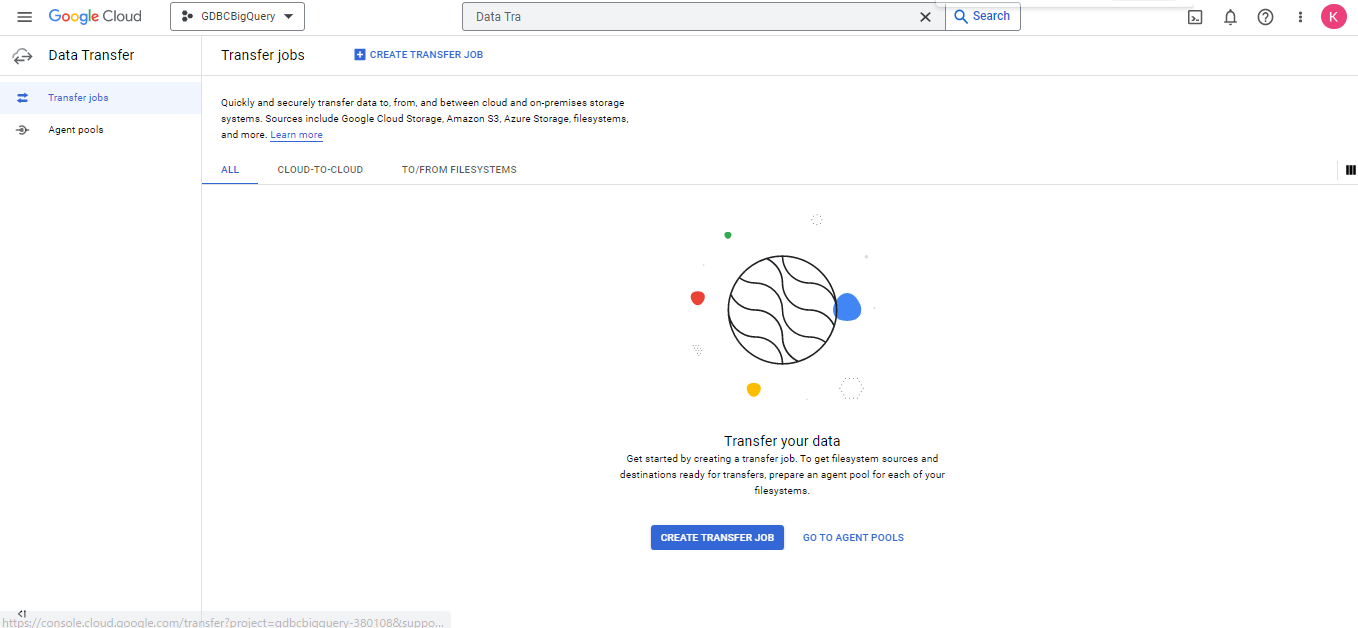Open the help question mark icon

[1265, 17]
